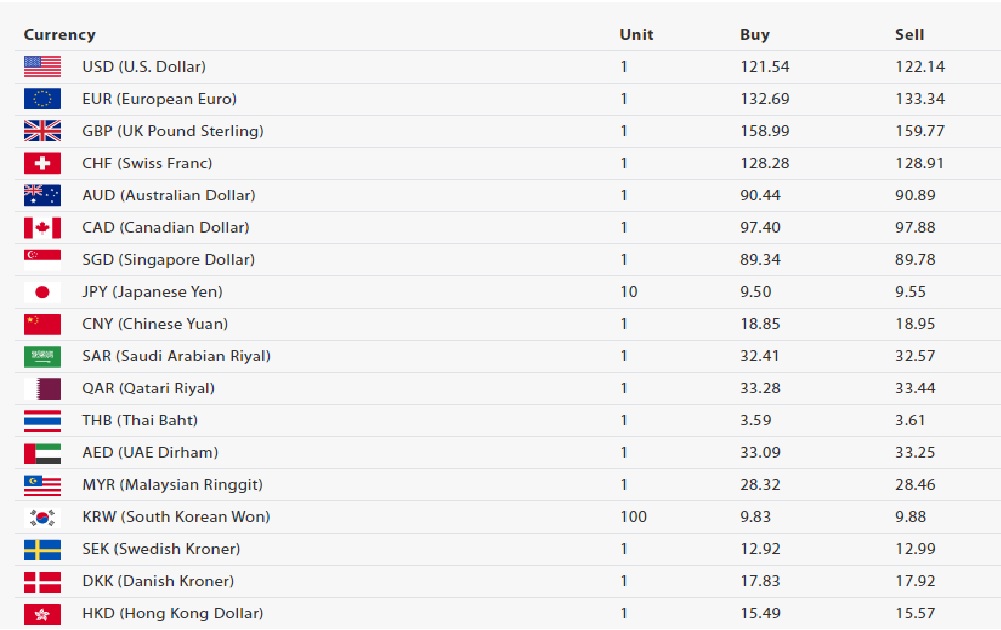Click the United States flag icon
The image size is (1001, 630).
pyautogui.click(x=42, y=66)
